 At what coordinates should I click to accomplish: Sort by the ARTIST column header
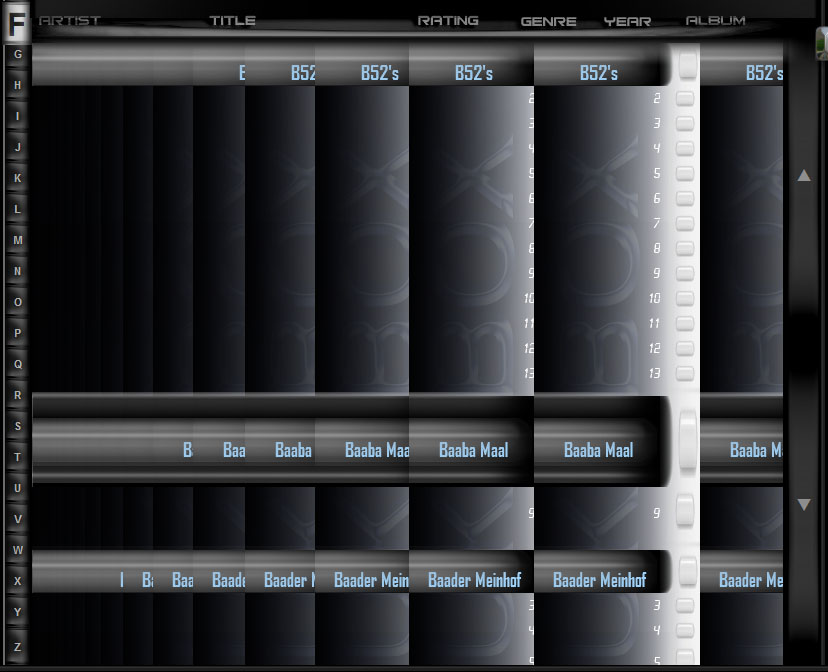click(70, 21)
